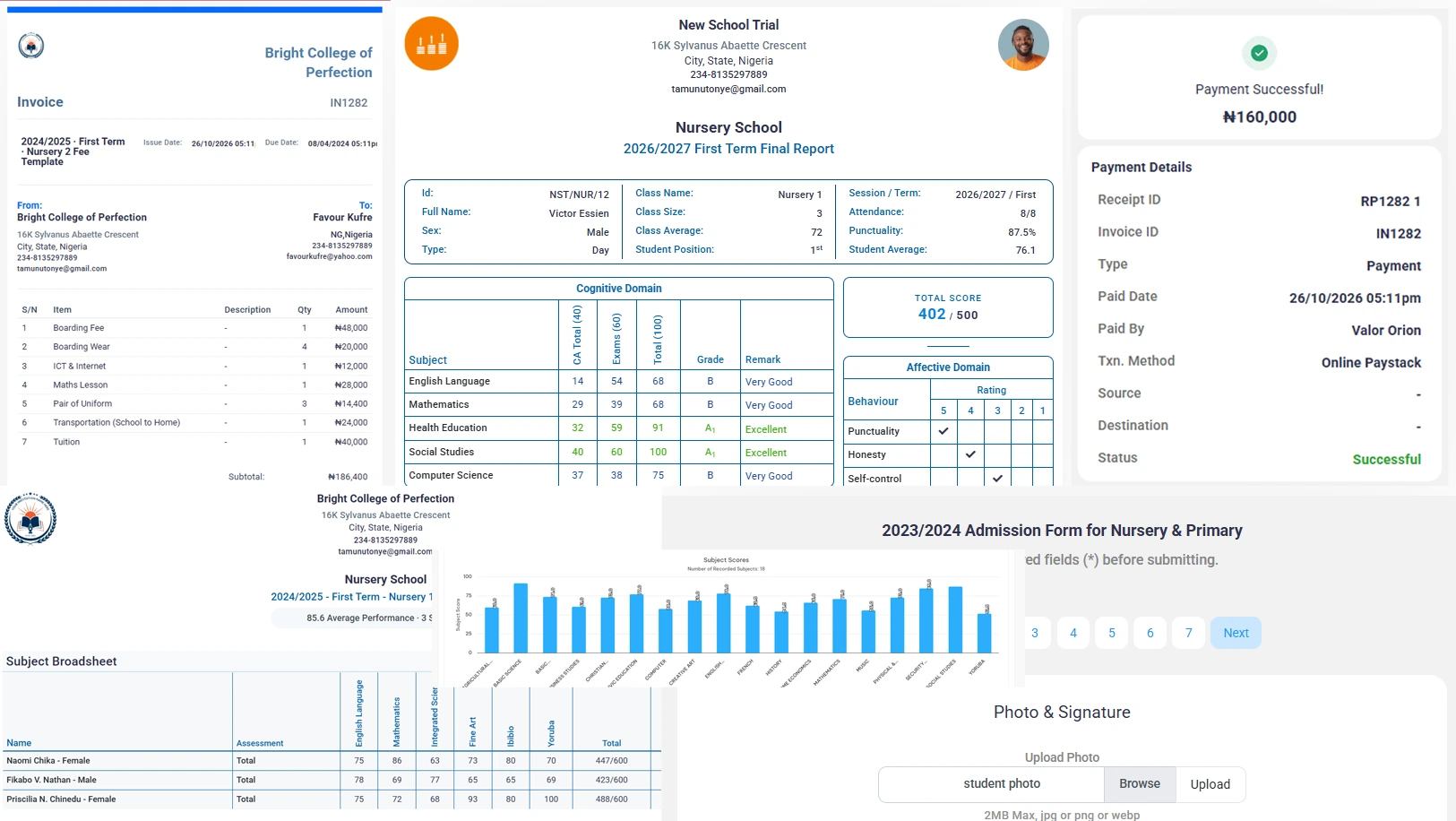Click the orange school logo on report
The image size is (1456, 821).
431,43
